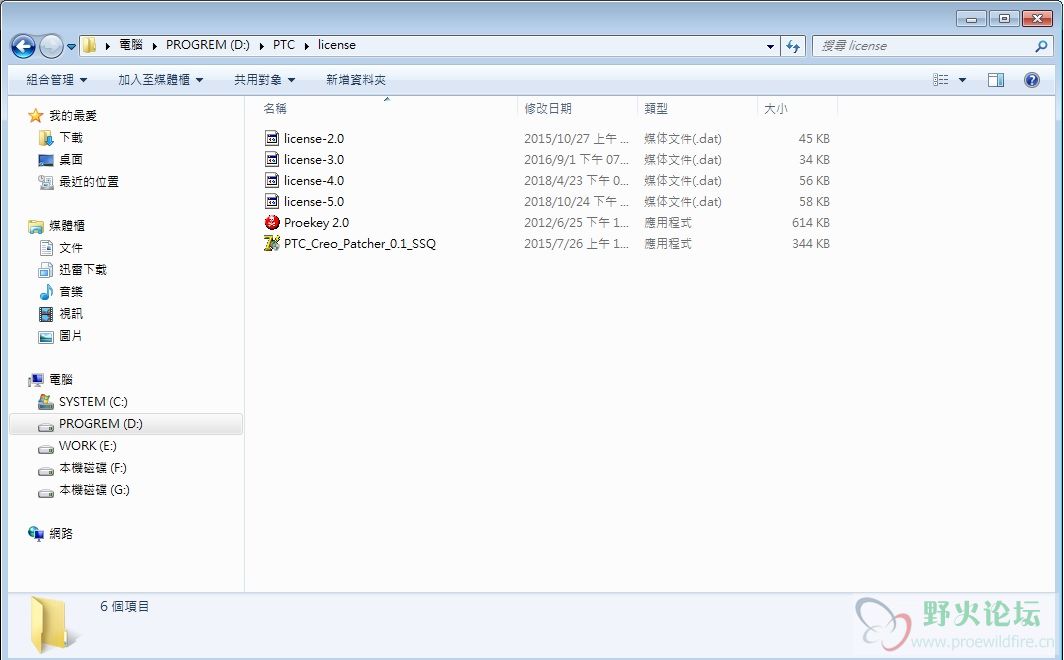Open the view options dropdown arrow

(x=962, y=80)
